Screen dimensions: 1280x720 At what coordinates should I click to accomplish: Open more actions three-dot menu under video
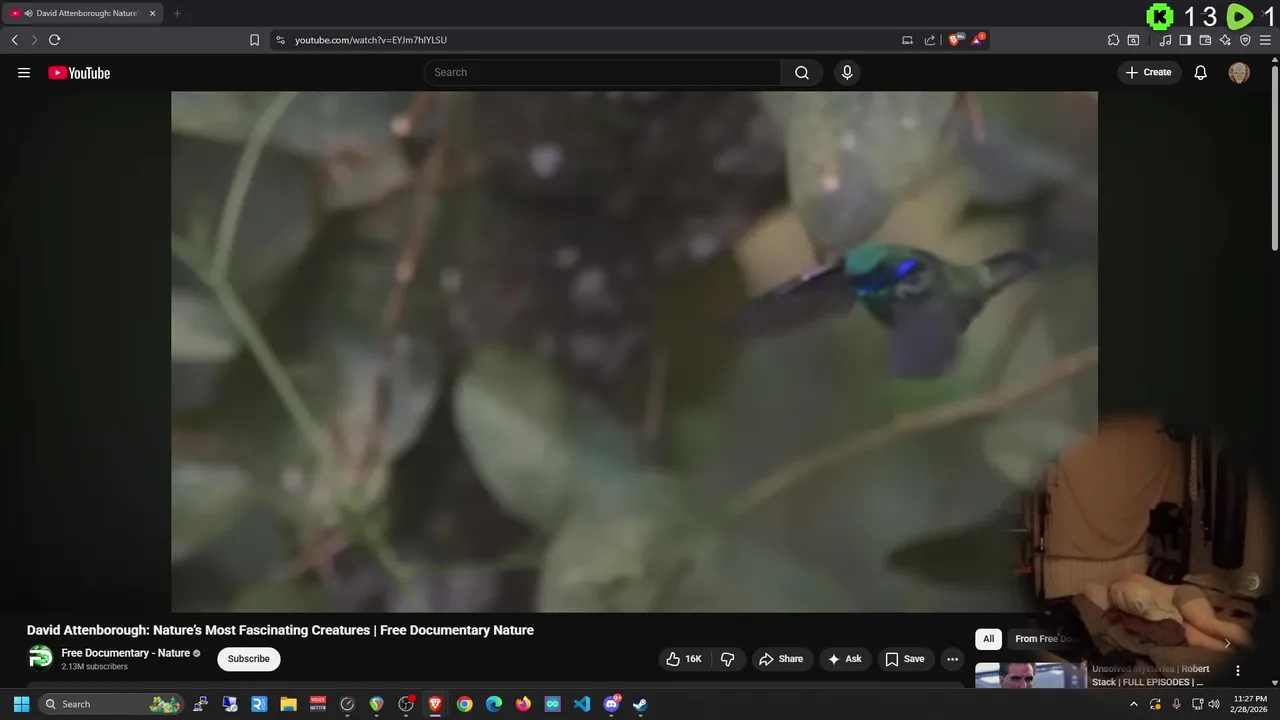[x=952, y=659]
